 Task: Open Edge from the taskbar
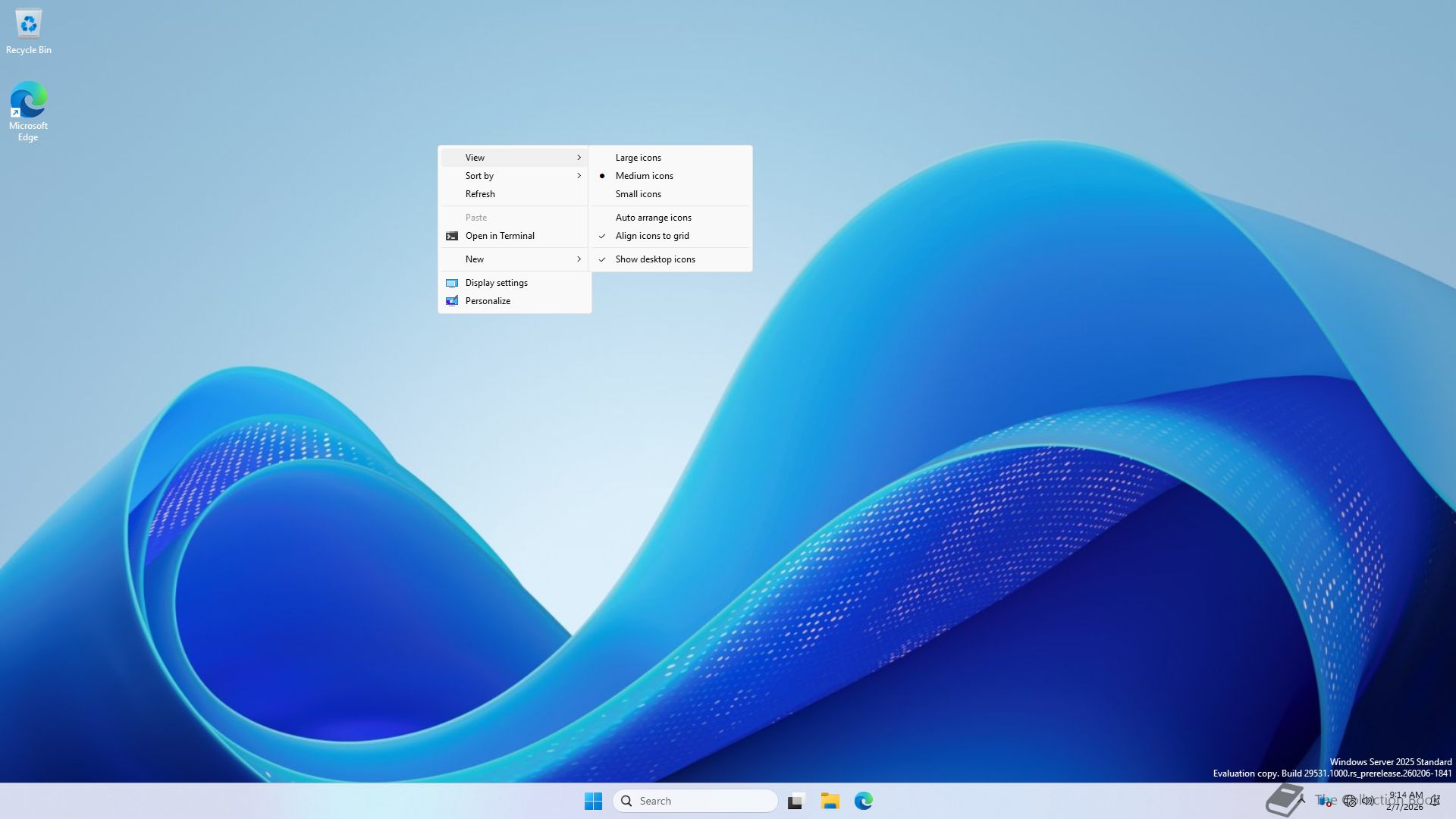pyautogui.click(x=863, y=801)
